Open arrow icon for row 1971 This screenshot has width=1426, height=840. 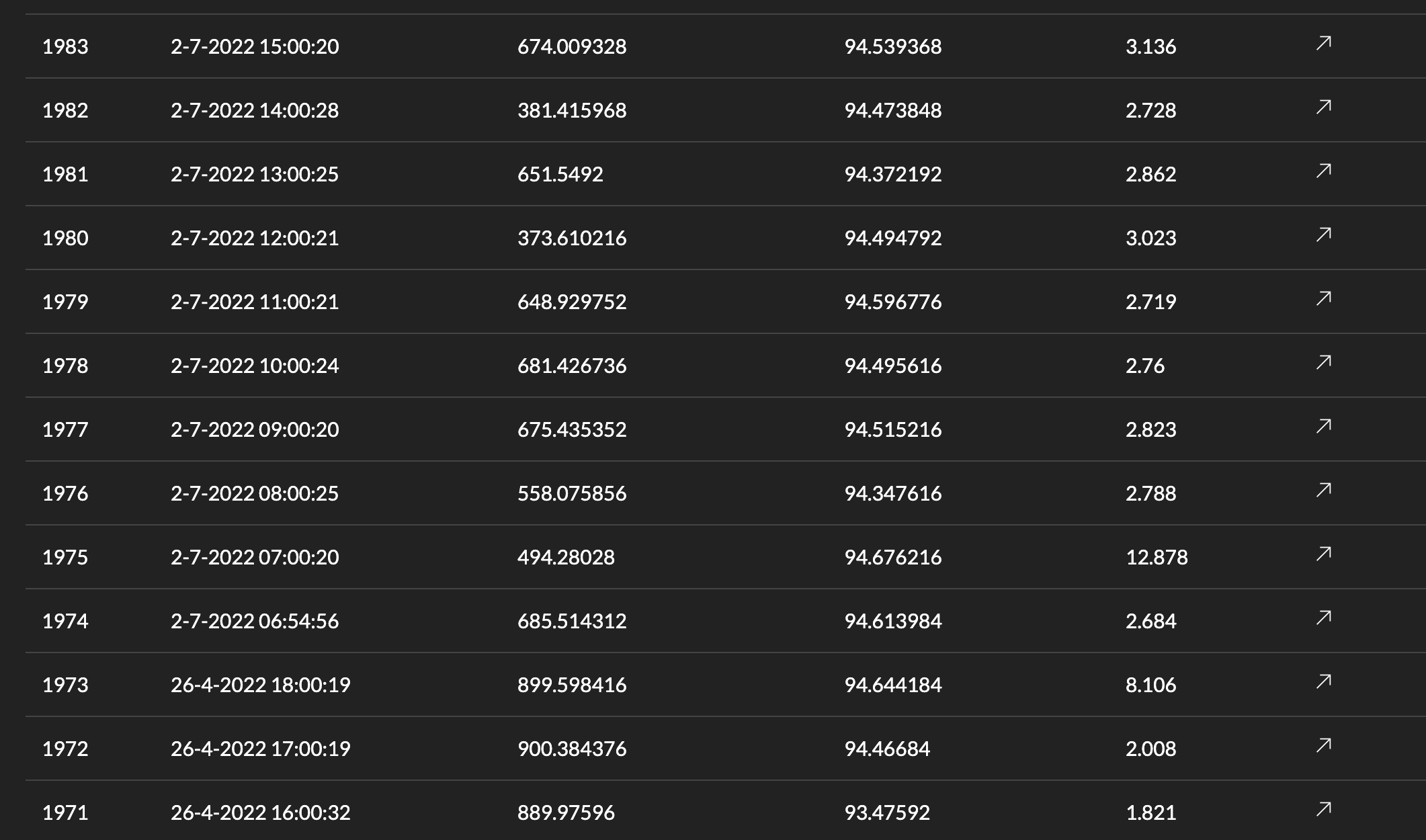pyautogui.click(x=1323, y=810)
